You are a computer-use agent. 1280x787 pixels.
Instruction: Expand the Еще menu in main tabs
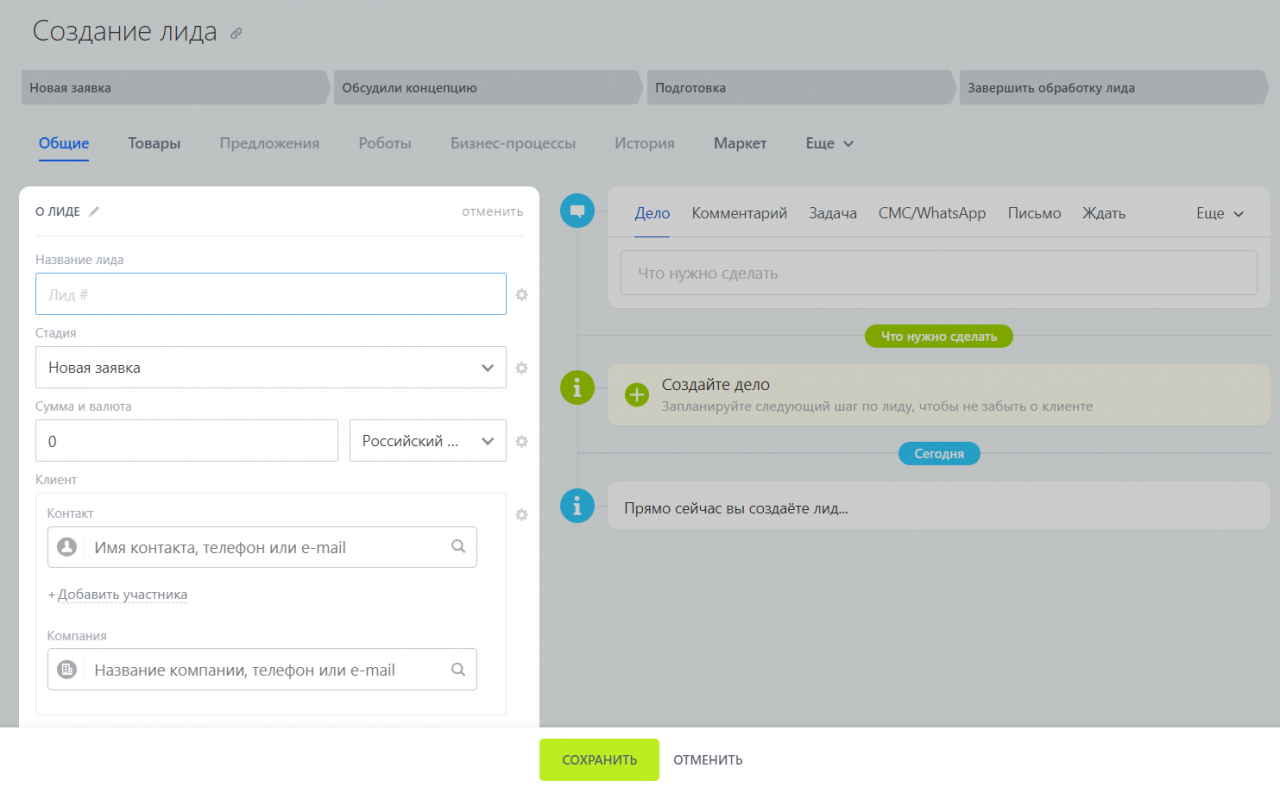(830, 143)
